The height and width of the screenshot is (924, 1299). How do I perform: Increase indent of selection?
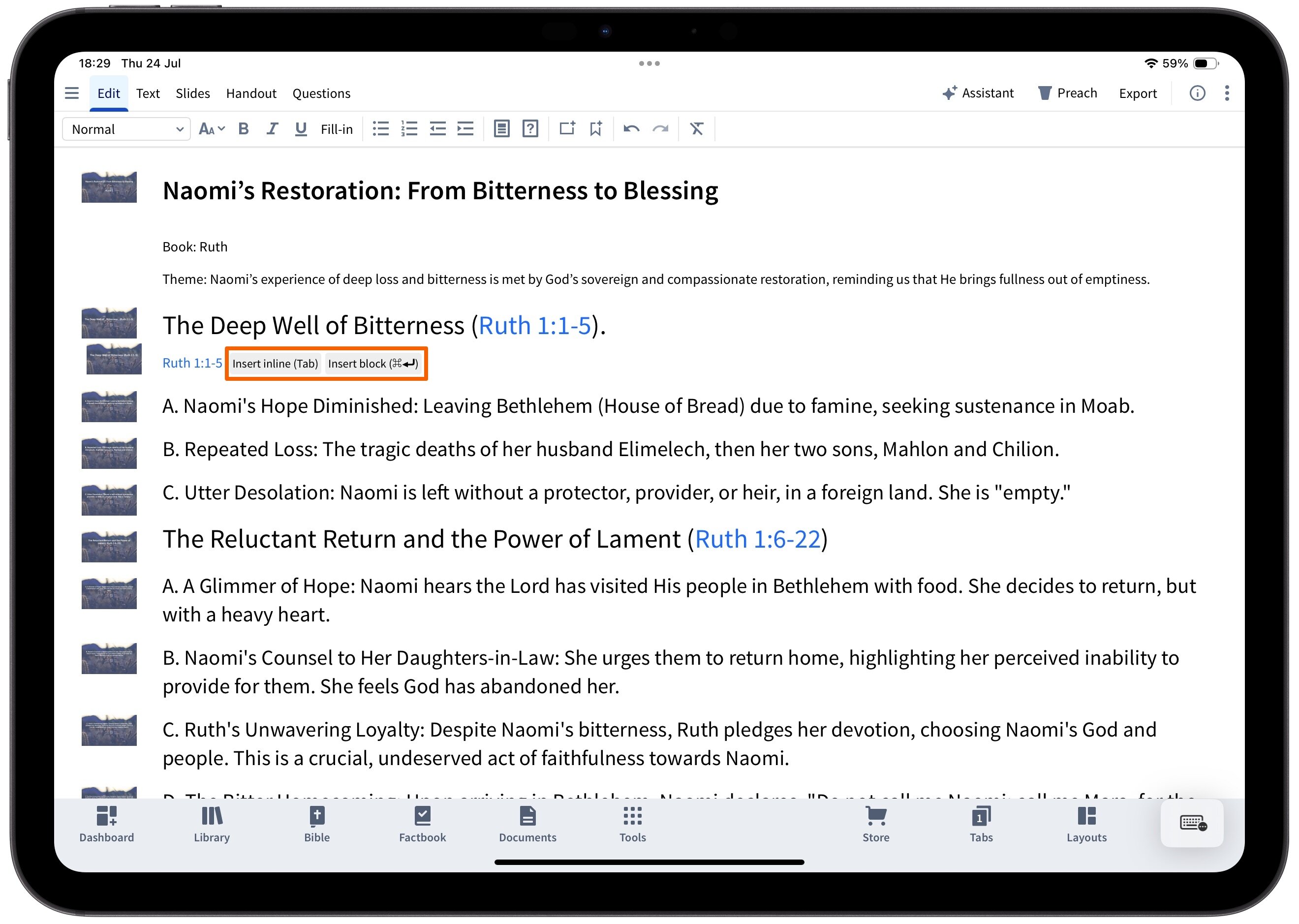click(465, 129)
